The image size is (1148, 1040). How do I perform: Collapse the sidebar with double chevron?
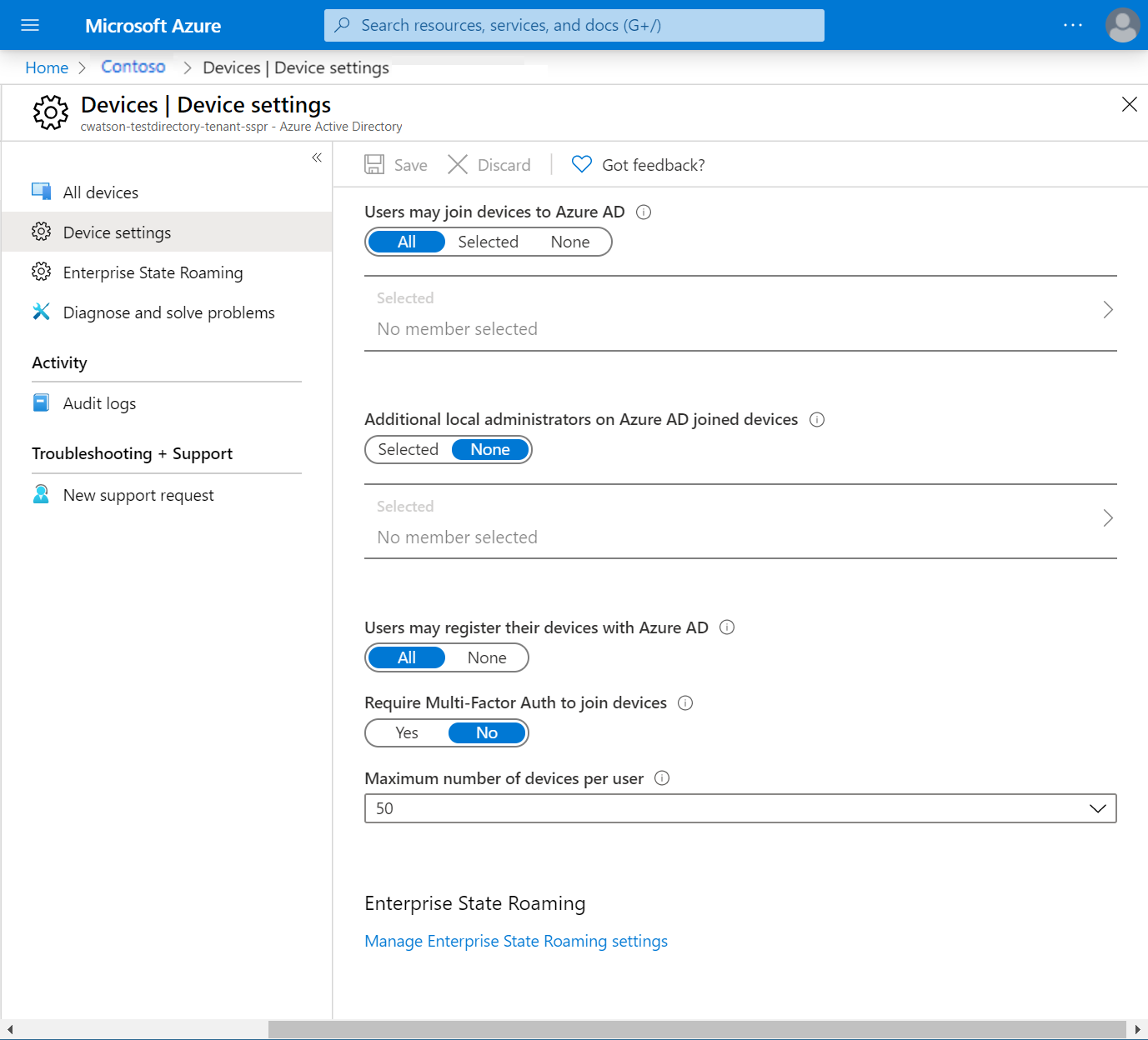[317, 157]
